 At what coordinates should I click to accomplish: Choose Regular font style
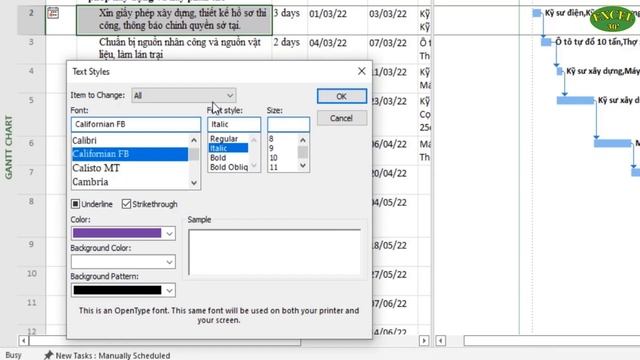(x=229, y=139)
